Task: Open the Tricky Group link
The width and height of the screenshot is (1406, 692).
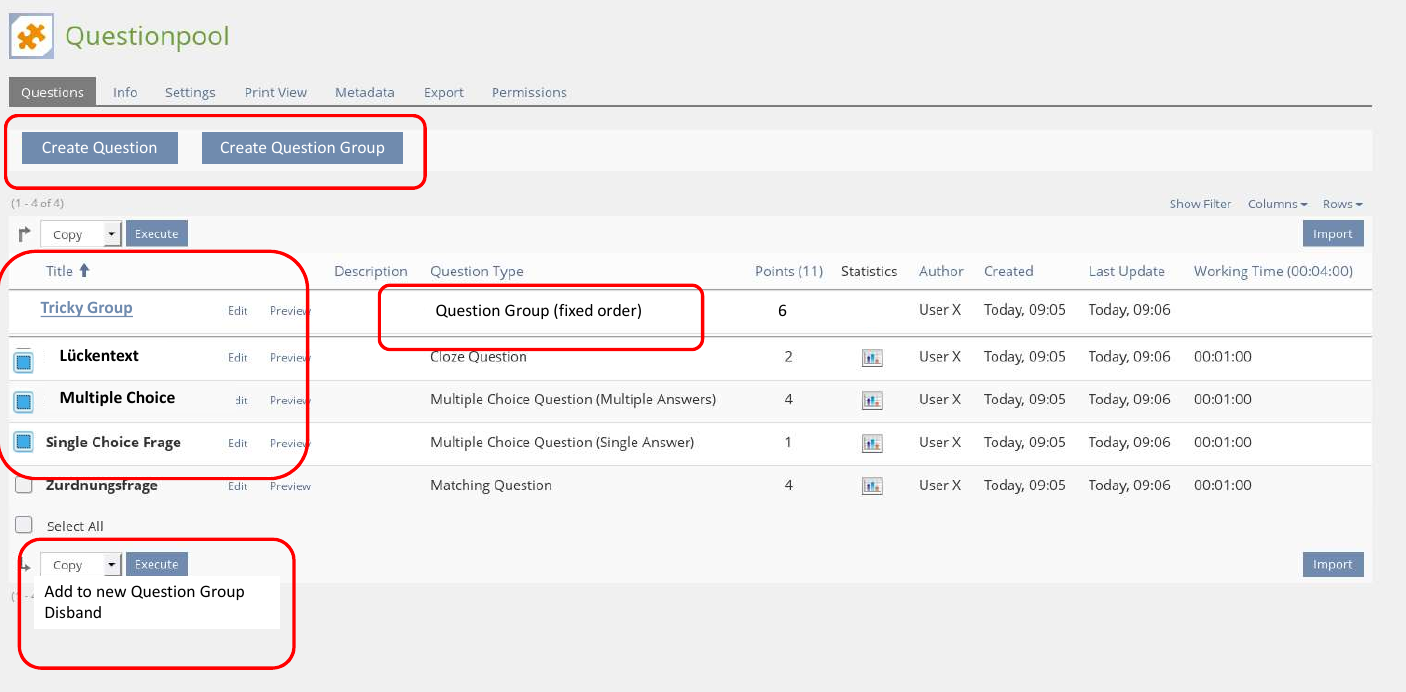Action: coord(86,308)
